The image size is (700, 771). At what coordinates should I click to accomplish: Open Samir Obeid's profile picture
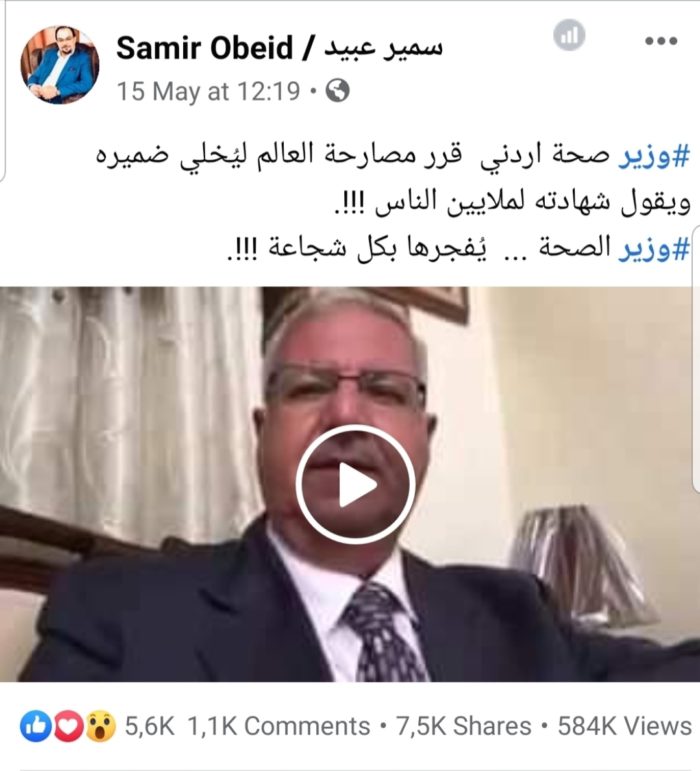tap(59, 64)
